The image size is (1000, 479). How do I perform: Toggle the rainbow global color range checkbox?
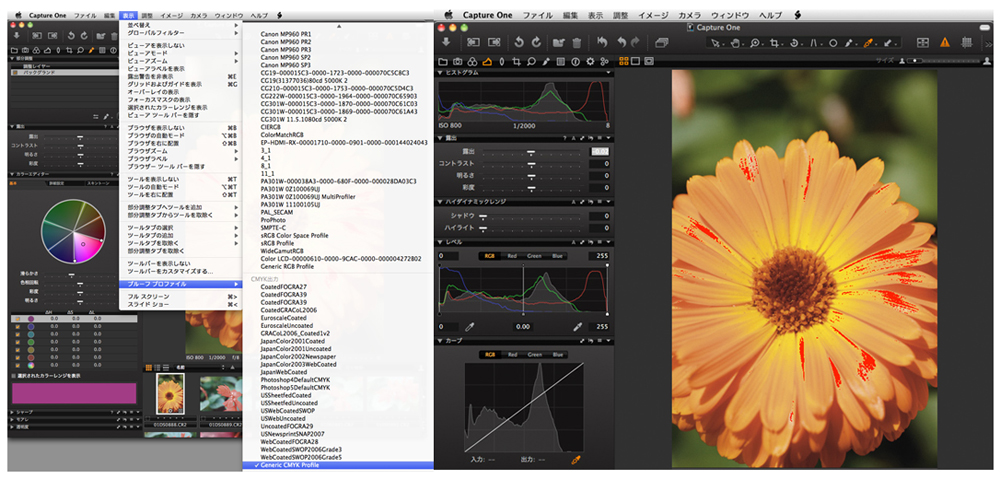coord(18,365)
